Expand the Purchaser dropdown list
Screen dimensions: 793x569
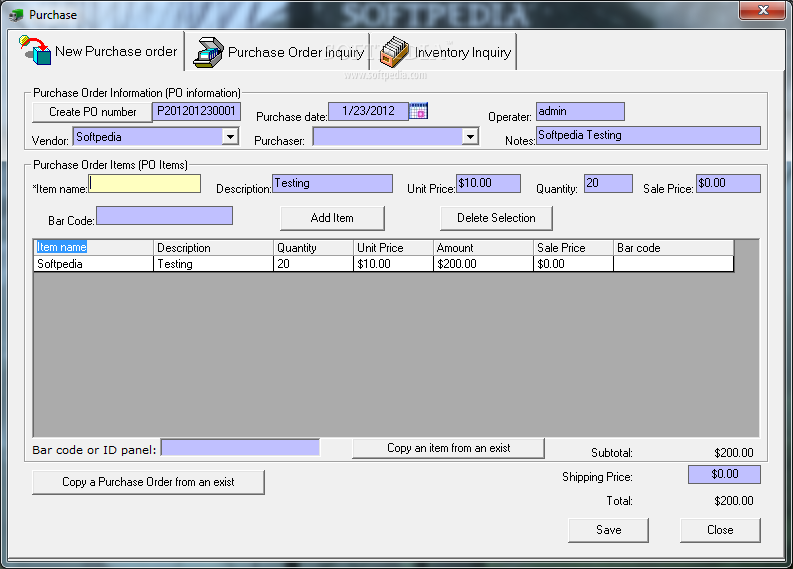(x=470, y=137)
